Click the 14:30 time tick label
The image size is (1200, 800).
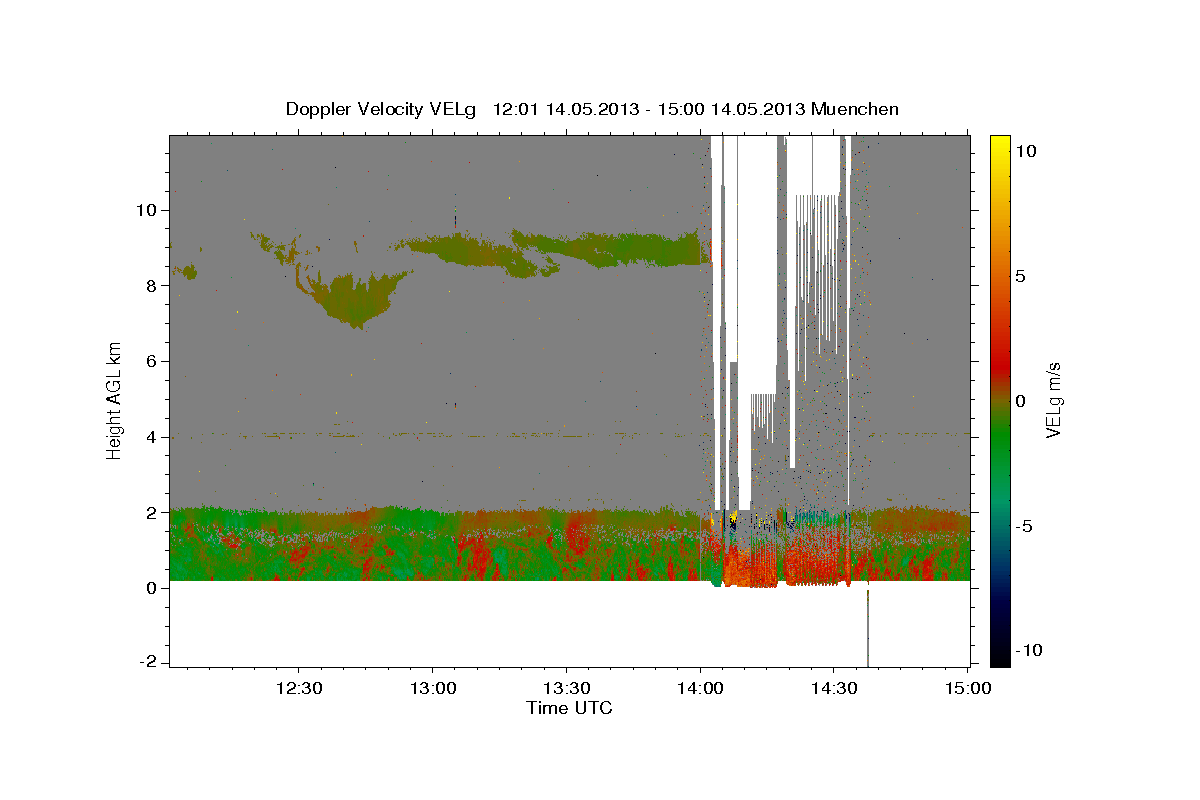click(x=834, y=688)
